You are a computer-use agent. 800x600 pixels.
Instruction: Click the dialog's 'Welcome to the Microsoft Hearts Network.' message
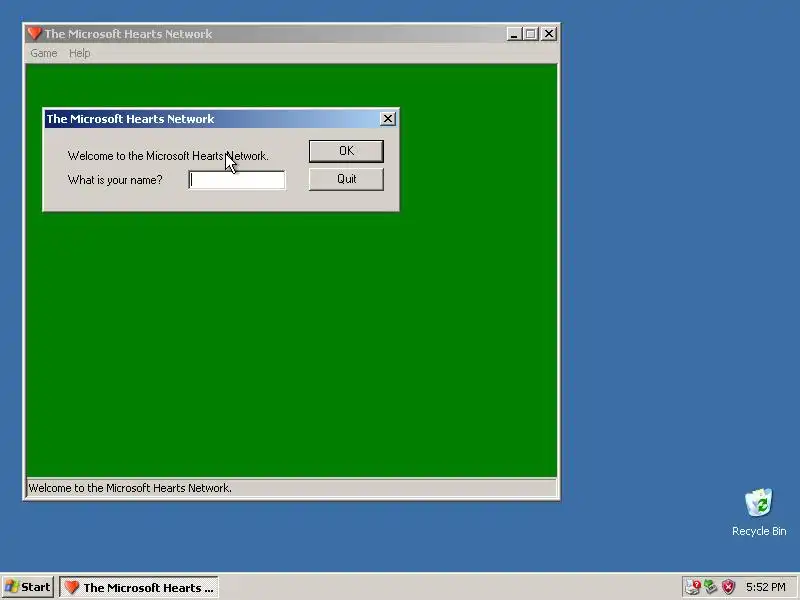[168, 156]
